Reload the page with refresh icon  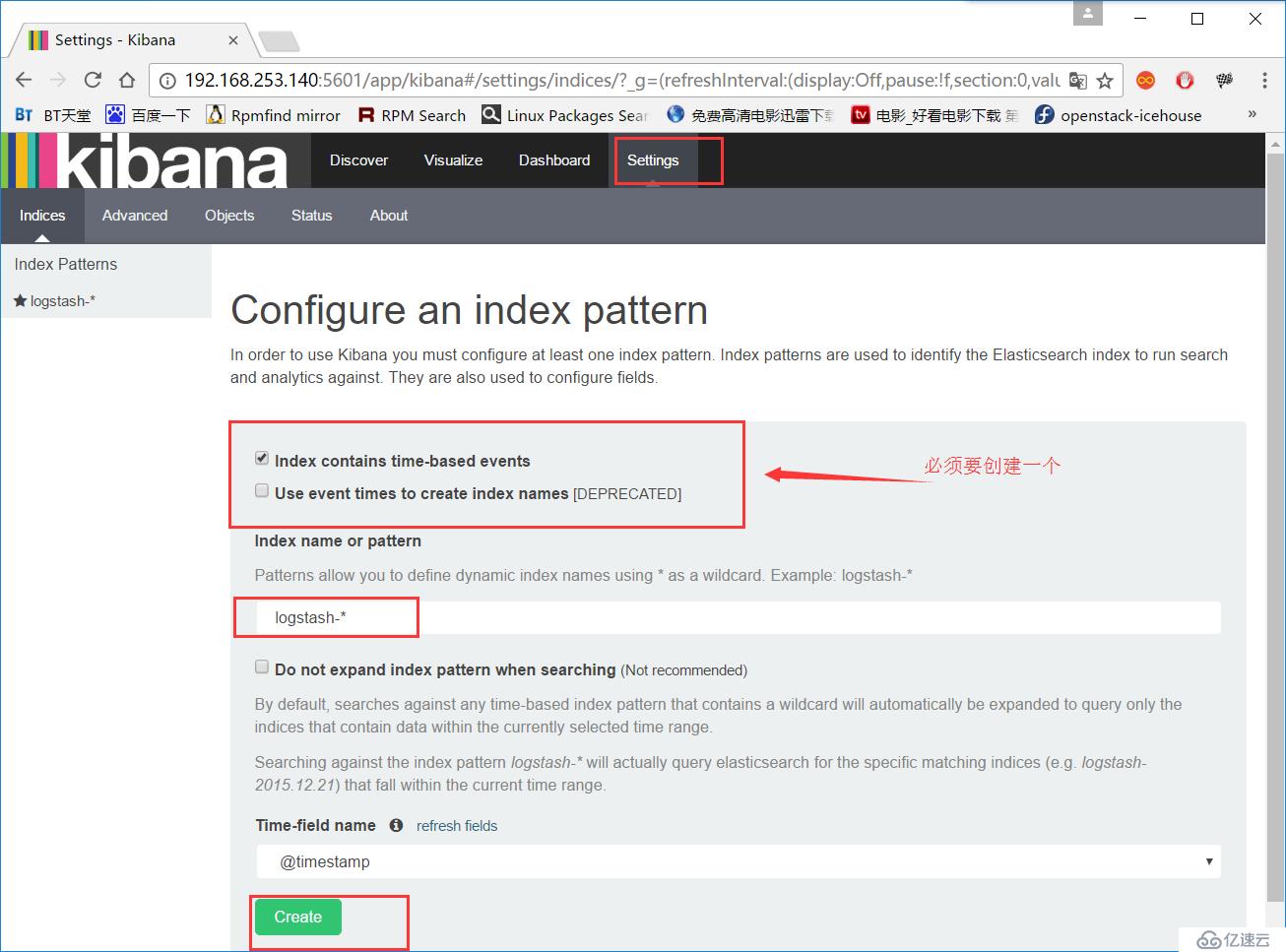tap(93, 80)
